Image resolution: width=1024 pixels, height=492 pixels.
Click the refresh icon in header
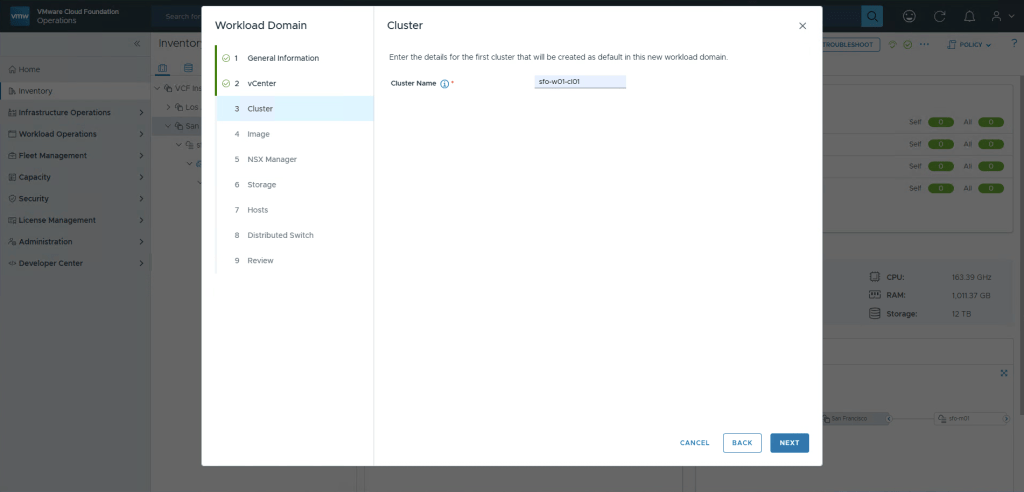939,17
